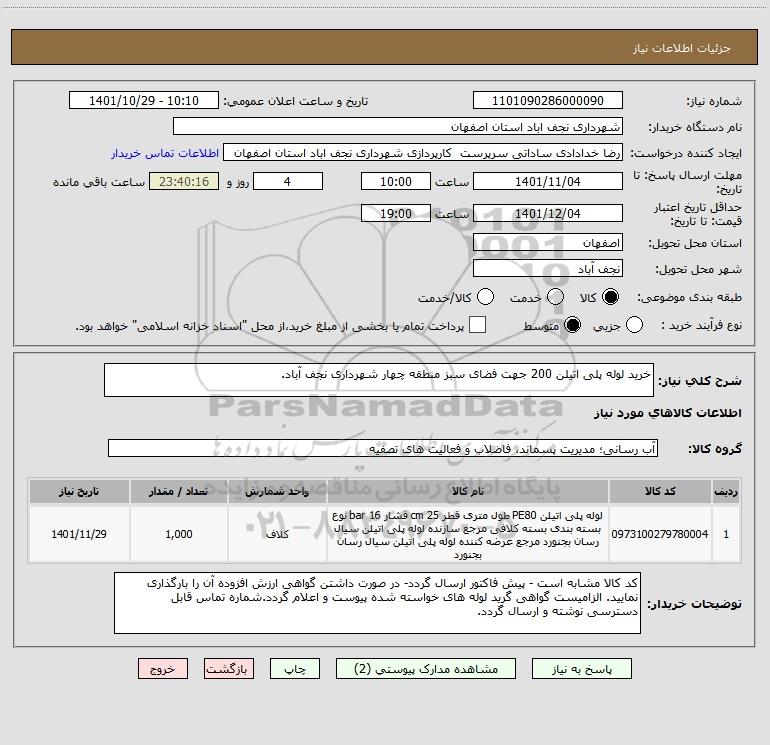Click the کد کالا column header

[x=660, y=492]
